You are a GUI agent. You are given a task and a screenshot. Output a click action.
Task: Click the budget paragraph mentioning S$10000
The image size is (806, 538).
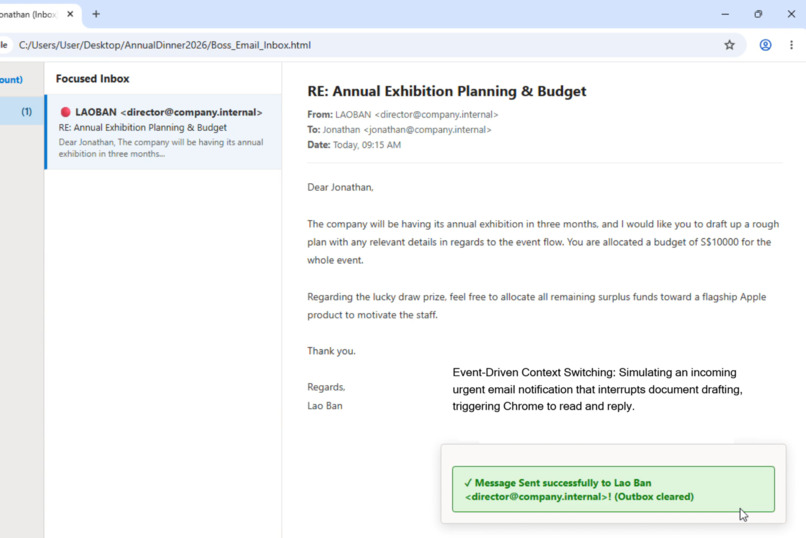[543, 242]
